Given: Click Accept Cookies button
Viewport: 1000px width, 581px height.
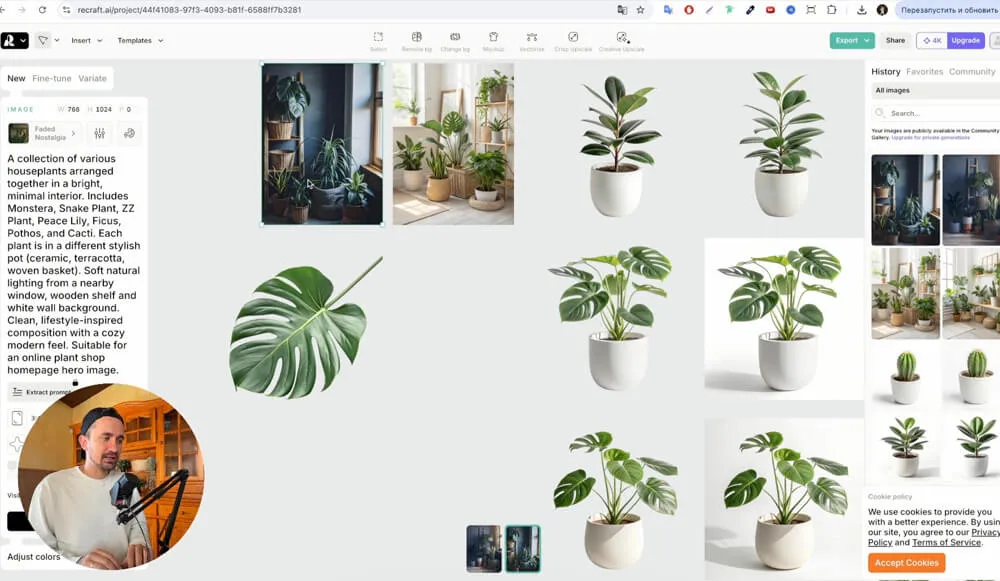Looking at the screenshot, I should coord(906,563).
